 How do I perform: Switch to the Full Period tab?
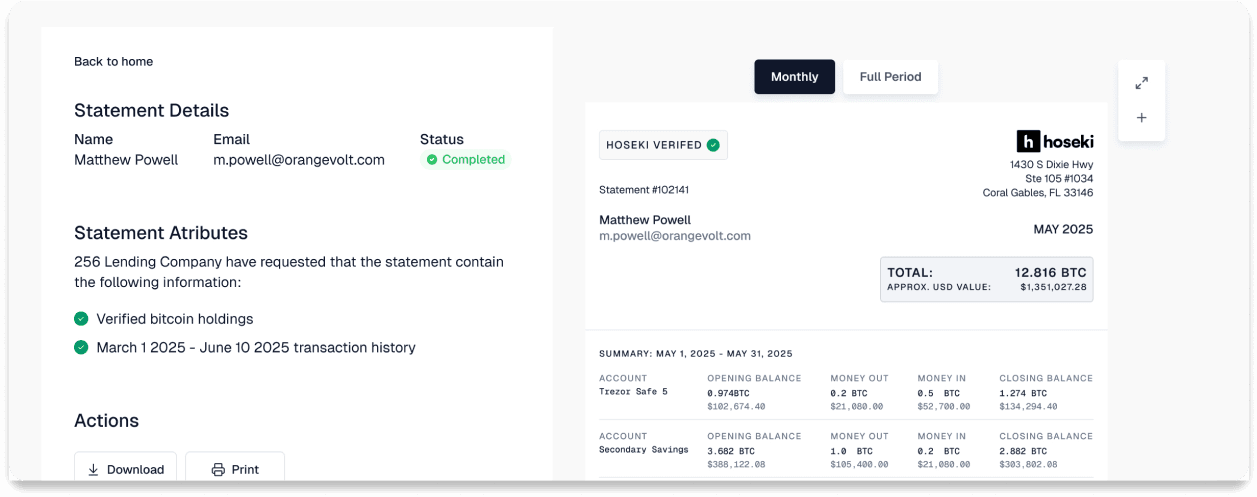(890, 77)
